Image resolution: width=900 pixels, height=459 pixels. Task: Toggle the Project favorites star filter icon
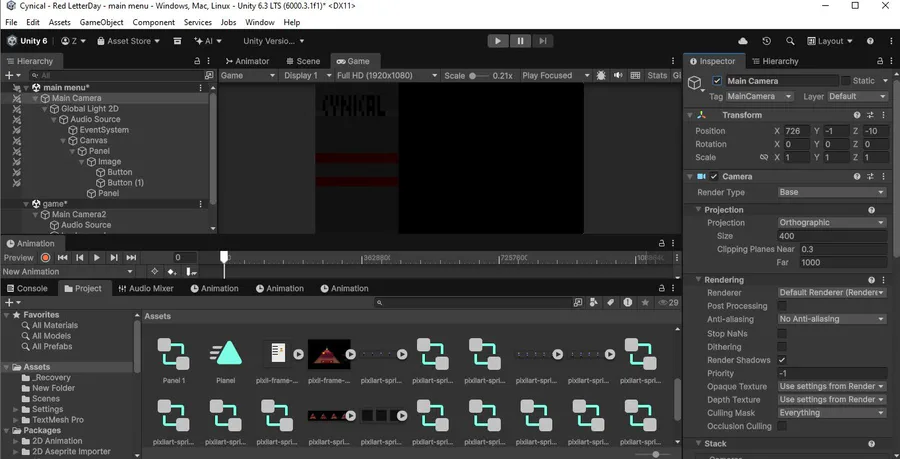645,302
